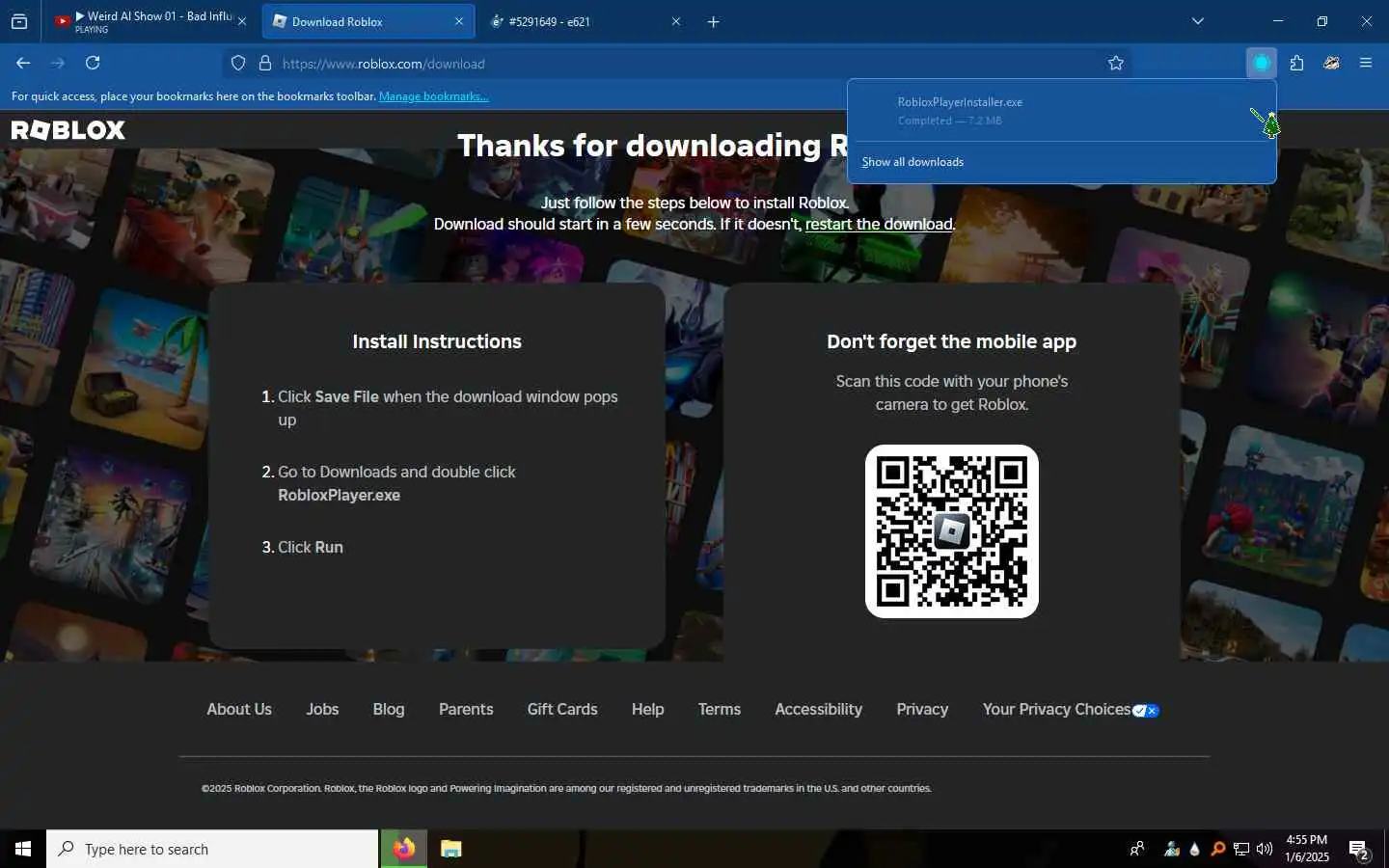Open the Firefox hamburger menu

pos(1366,64)
